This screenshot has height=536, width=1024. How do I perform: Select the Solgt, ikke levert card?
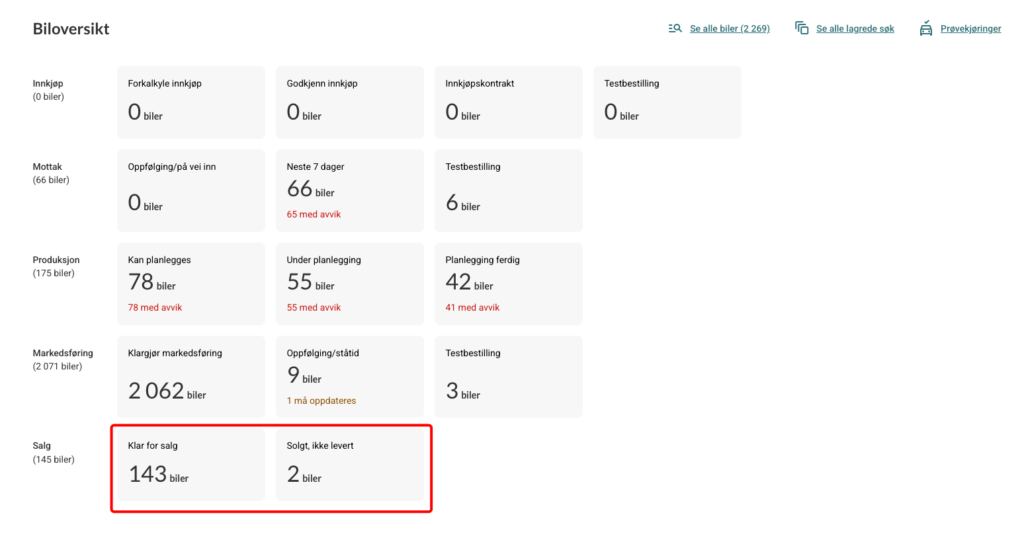(349, 464)
